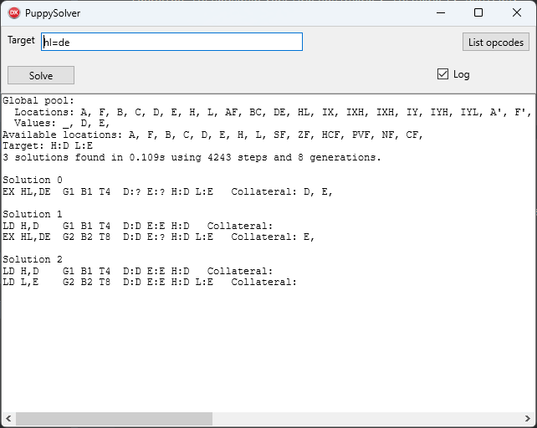The height and width of the screenshot is (428, 537).
Task: Maximize the PuppySolver window
Action: pyautogui.click(x=478, y=13)
